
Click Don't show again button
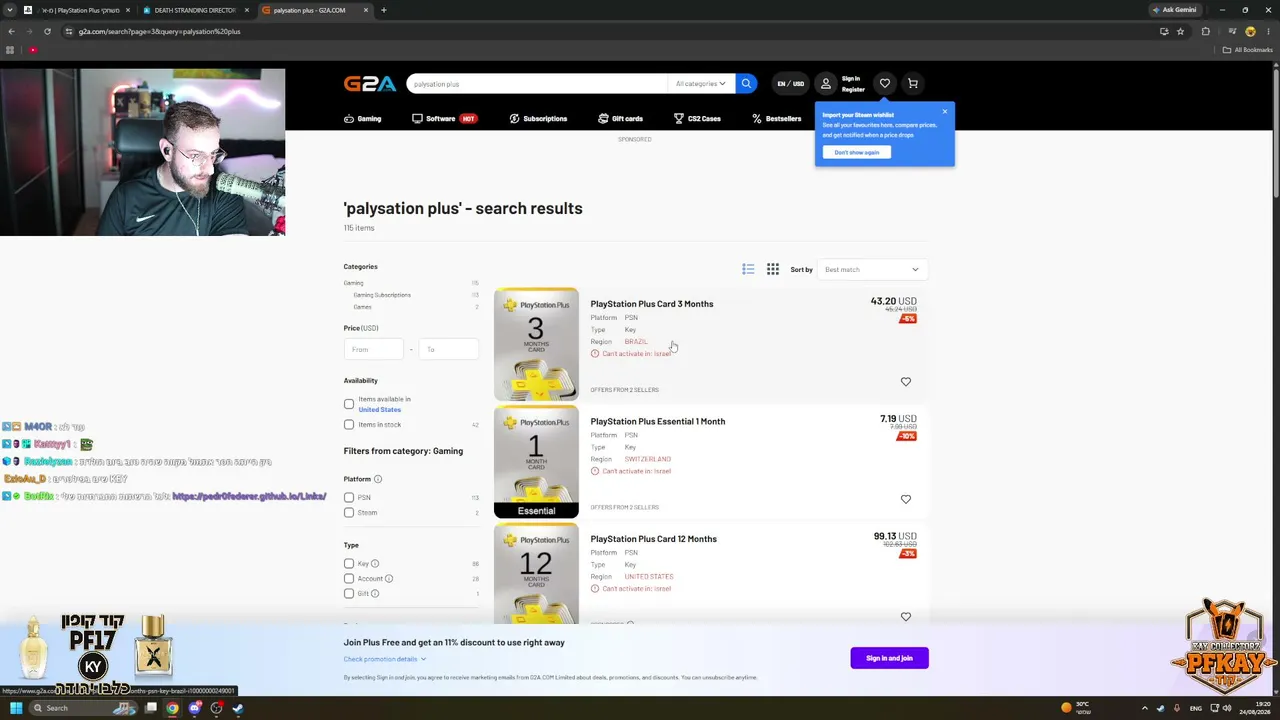(857, 152)
